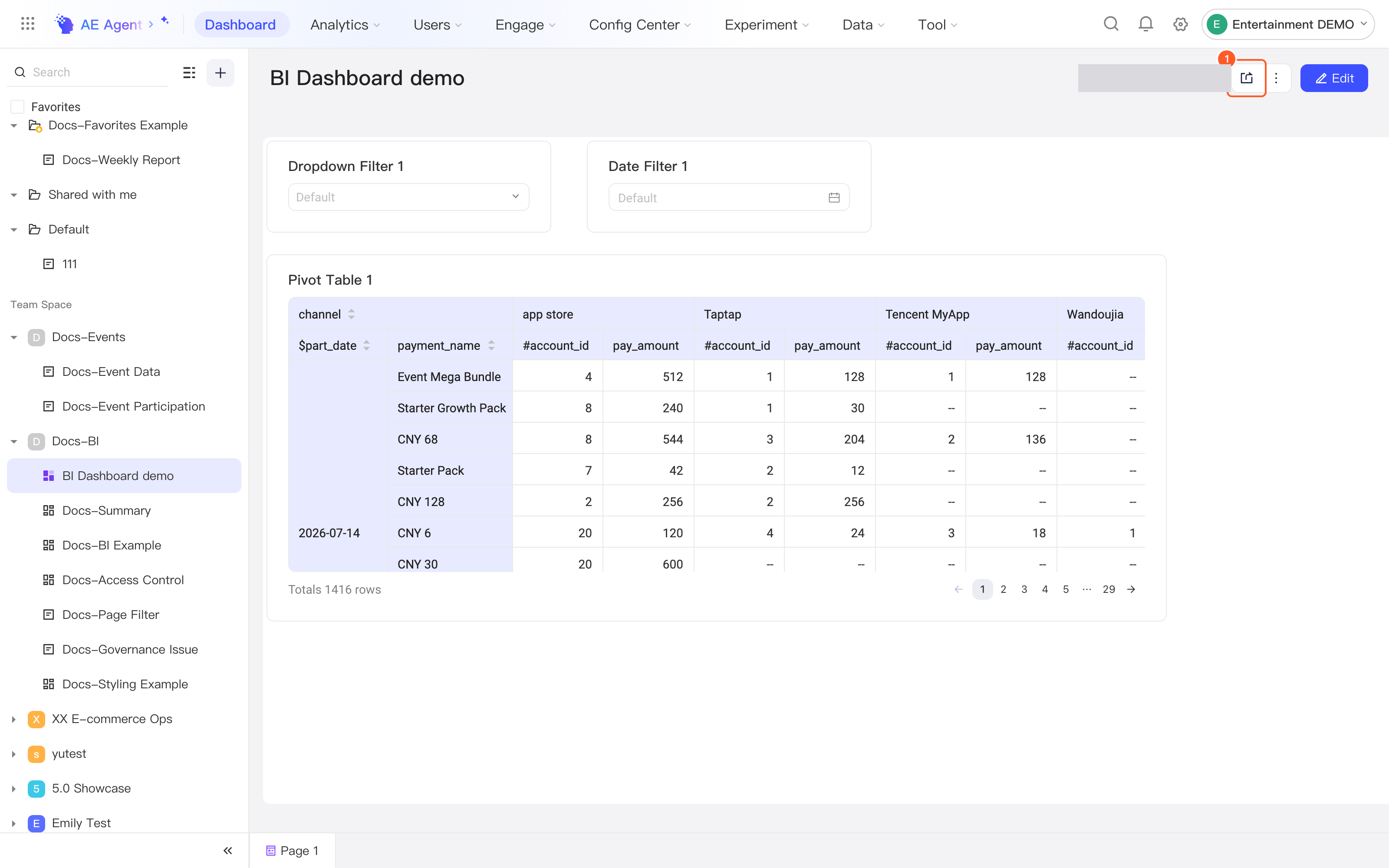Open the Users menu
Viewport: 1389px width, 868px height.
click(x=438, y=25)
